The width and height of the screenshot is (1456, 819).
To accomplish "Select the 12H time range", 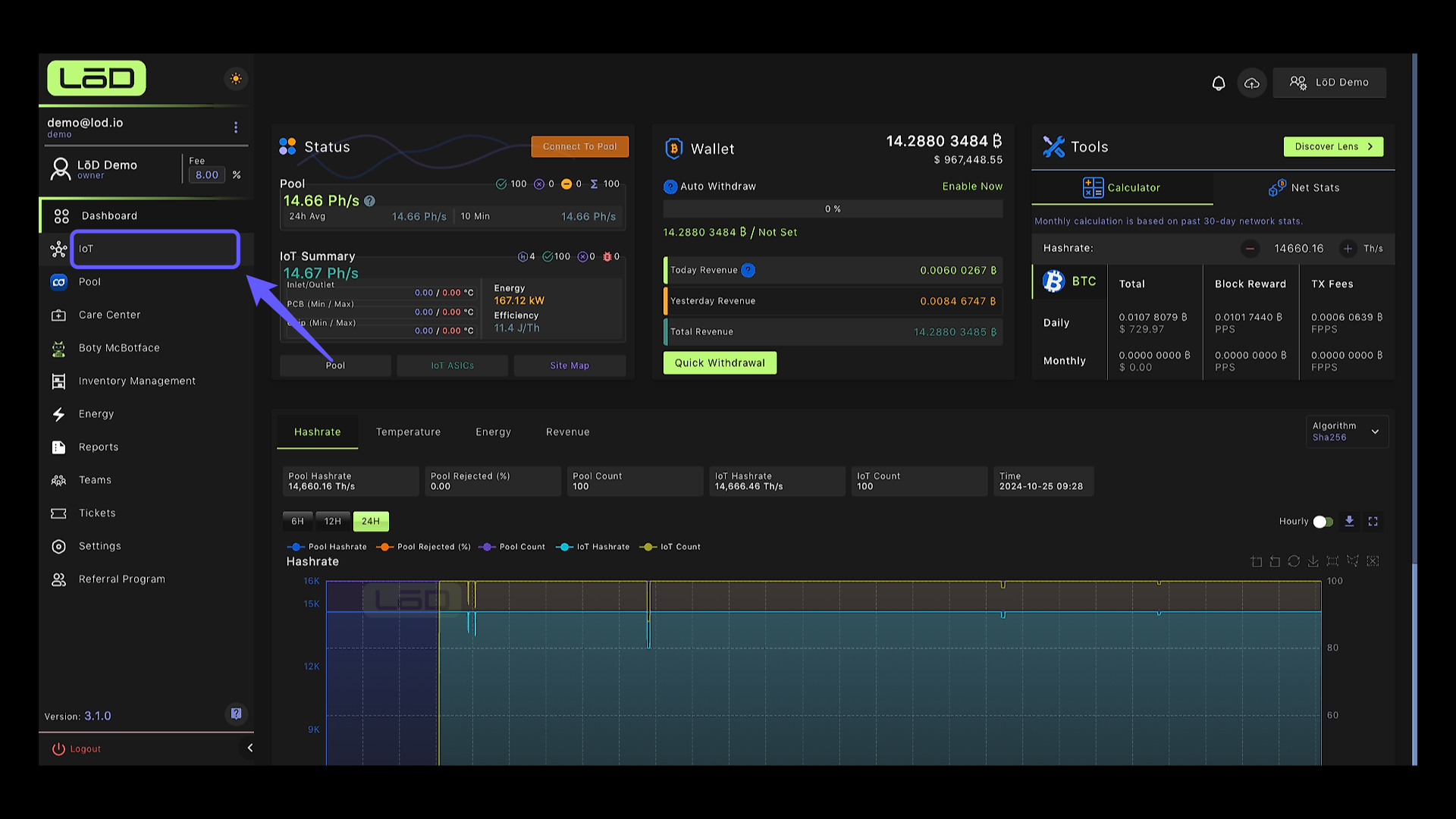I will pos(332,522).
